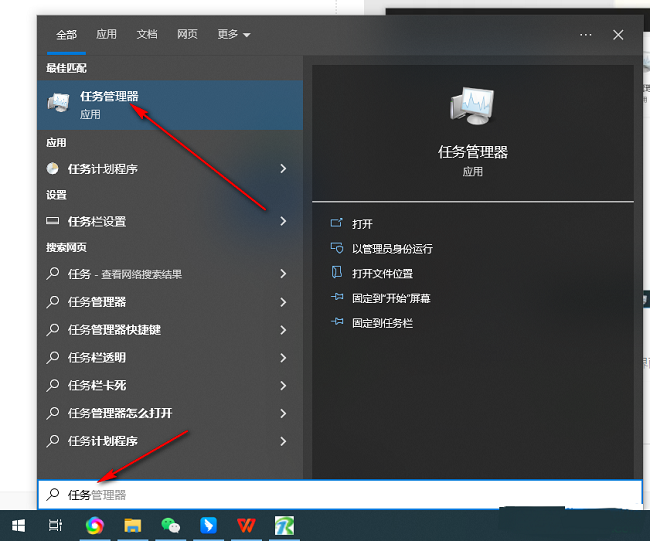
Task: Open 任务栏设置 settings result
Action: pyautogui.click(x=170, y=221)
